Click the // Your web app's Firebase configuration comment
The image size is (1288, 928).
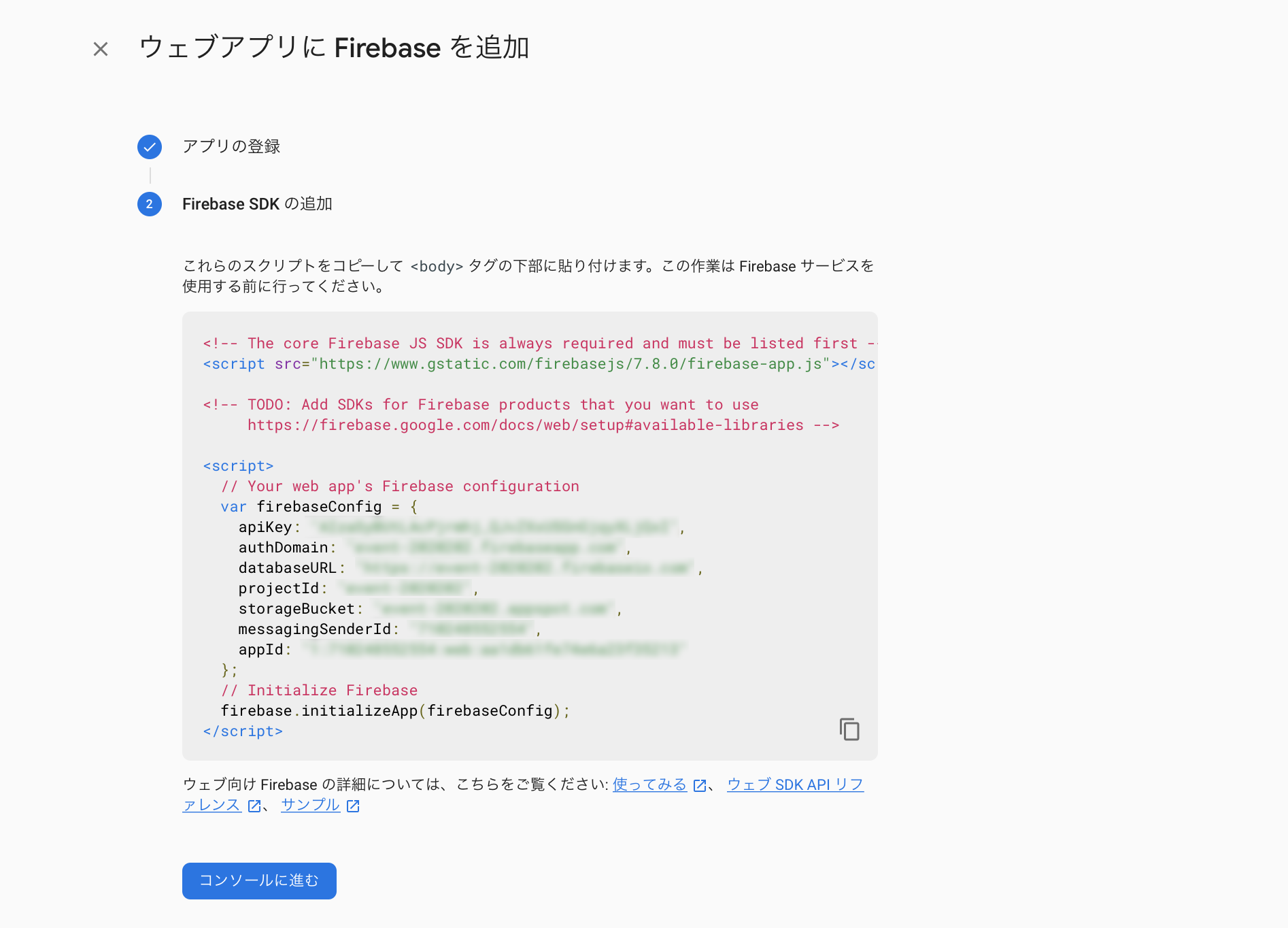click(400, 486)
